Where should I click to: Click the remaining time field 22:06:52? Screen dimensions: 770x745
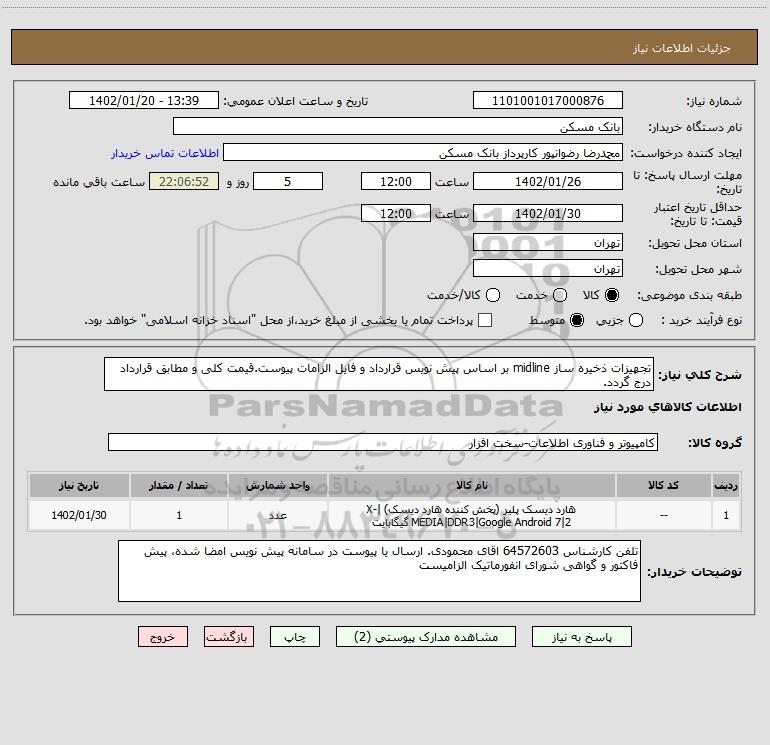click(x=184, y=181)
